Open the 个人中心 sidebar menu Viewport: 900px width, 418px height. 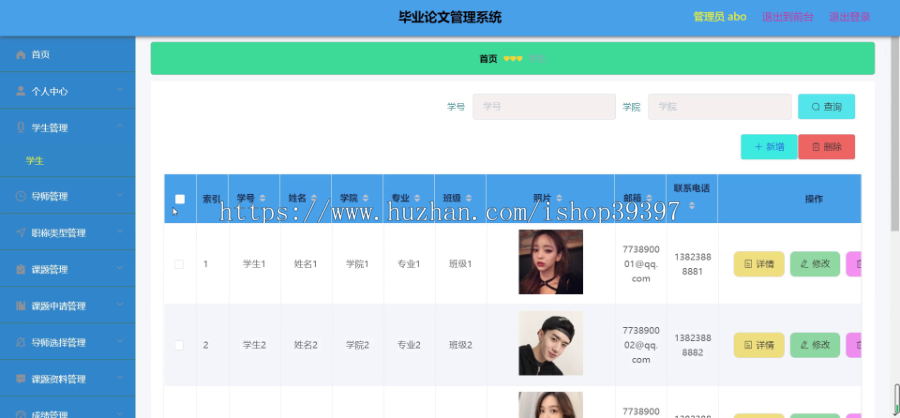(x=68, y=91)
